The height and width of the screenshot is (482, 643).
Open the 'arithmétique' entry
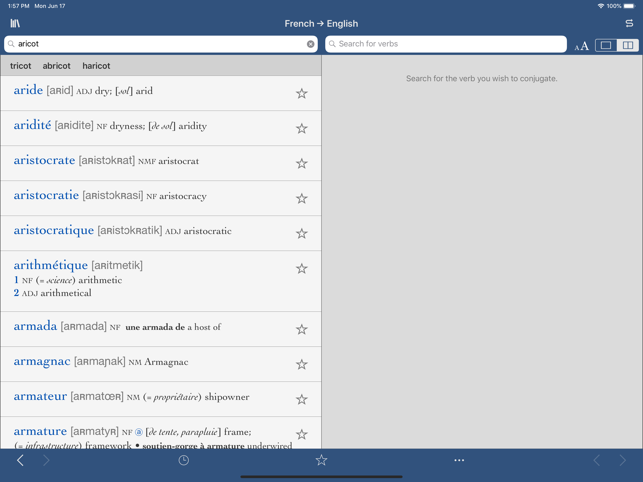[161, 281]
